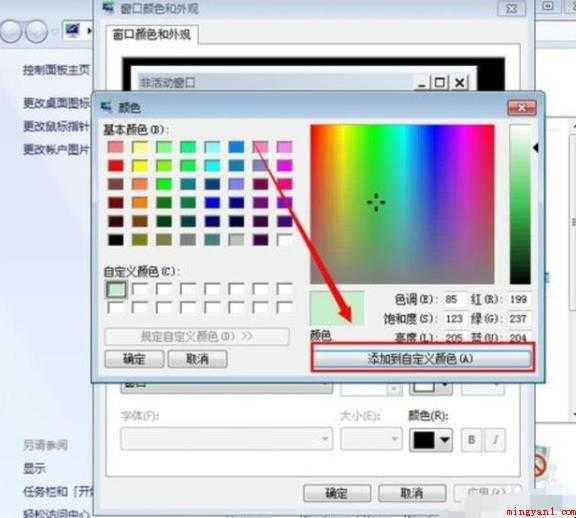Click 取消 in the Color dialog
576x518 pixels.
pos(197,359)
